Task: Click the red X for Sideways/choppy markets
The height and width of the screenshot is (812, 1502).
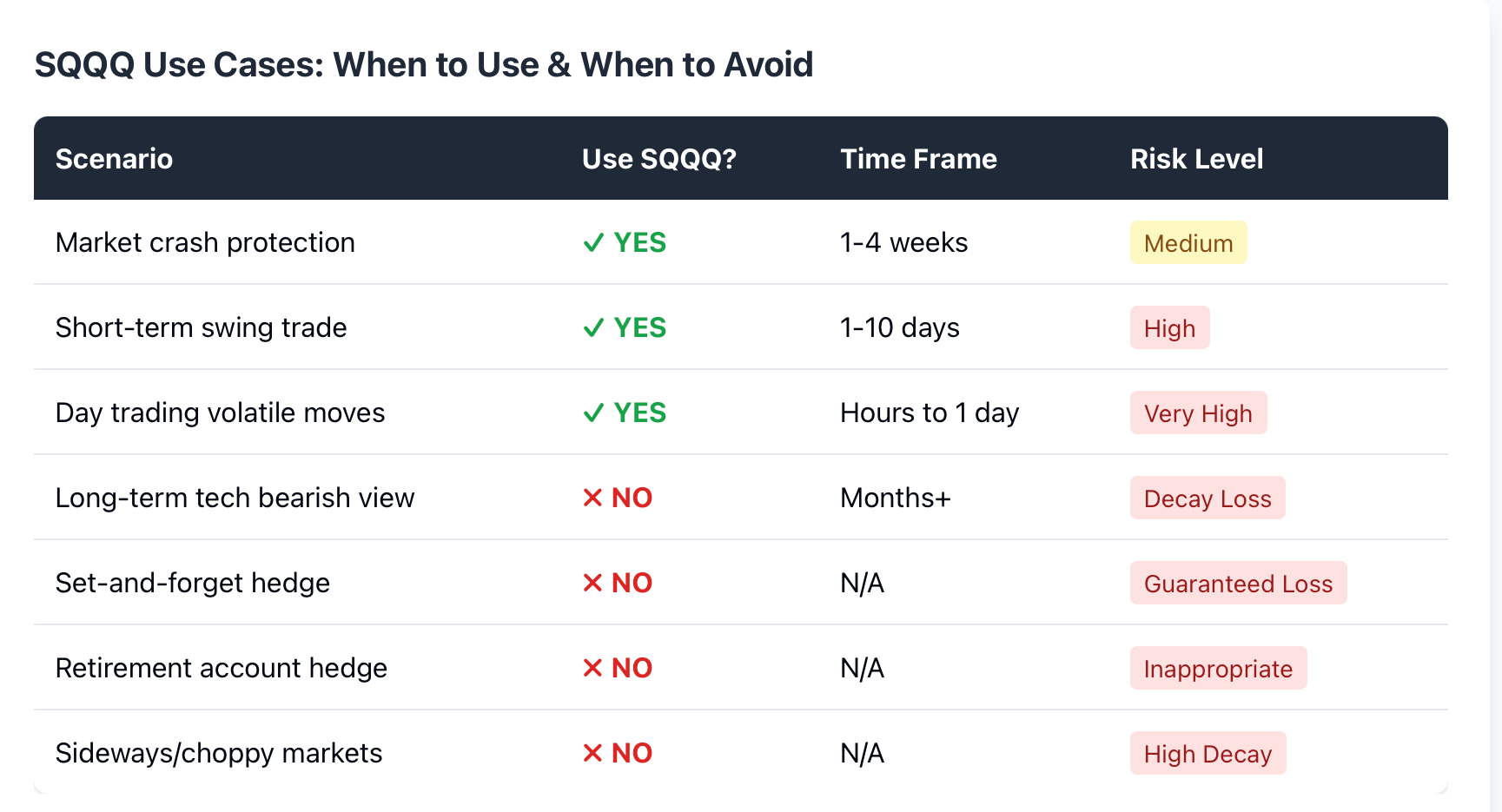Action: coord(592,753)
